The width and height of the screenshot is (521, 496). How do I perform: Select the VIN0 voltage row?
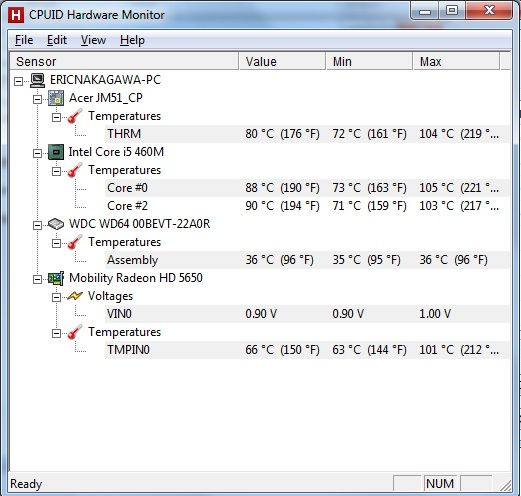pyautogui.click(x=307, y=314)
